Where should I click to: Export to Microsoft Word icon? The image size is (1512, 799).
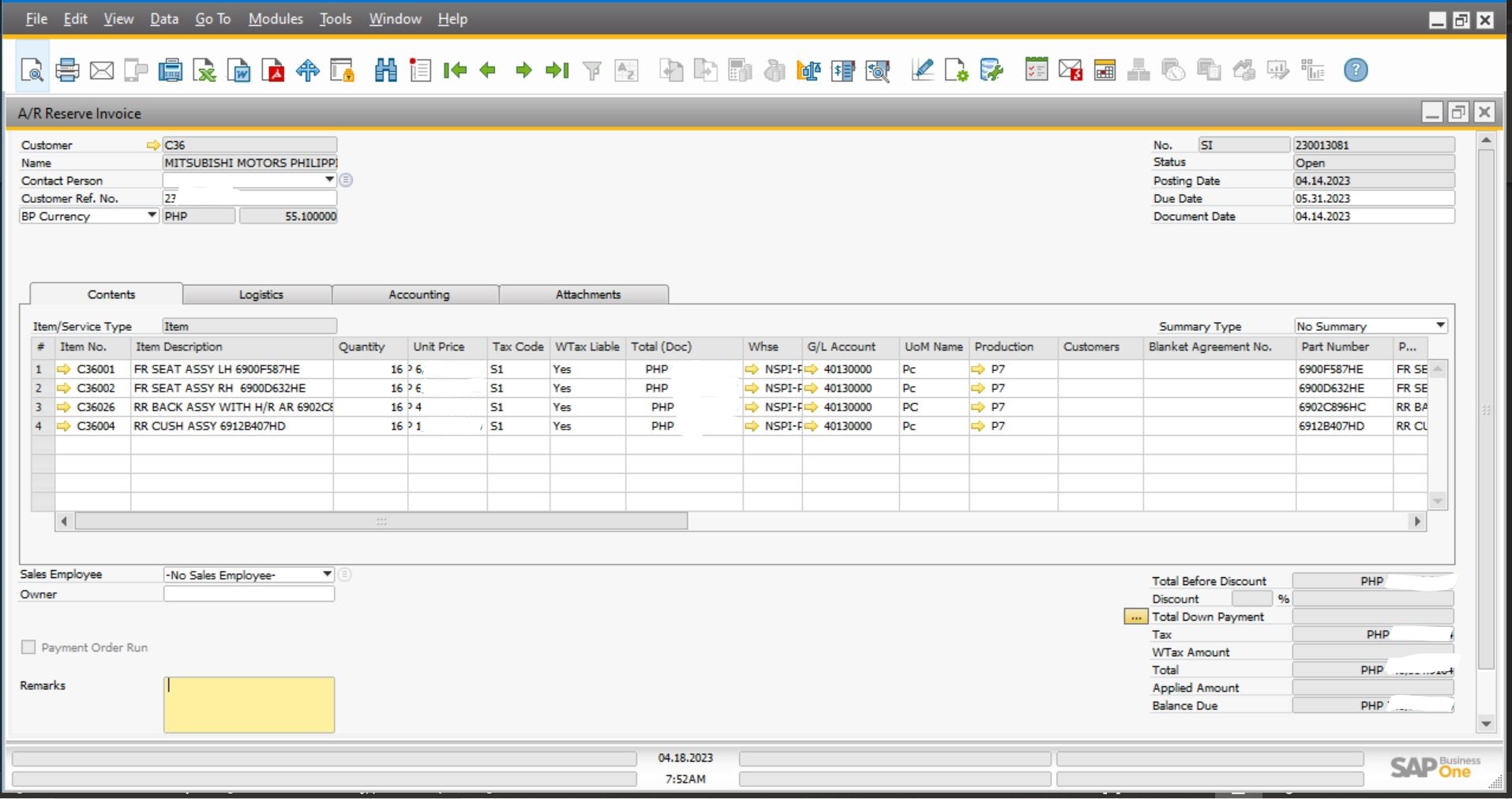(x=238, y=71)
